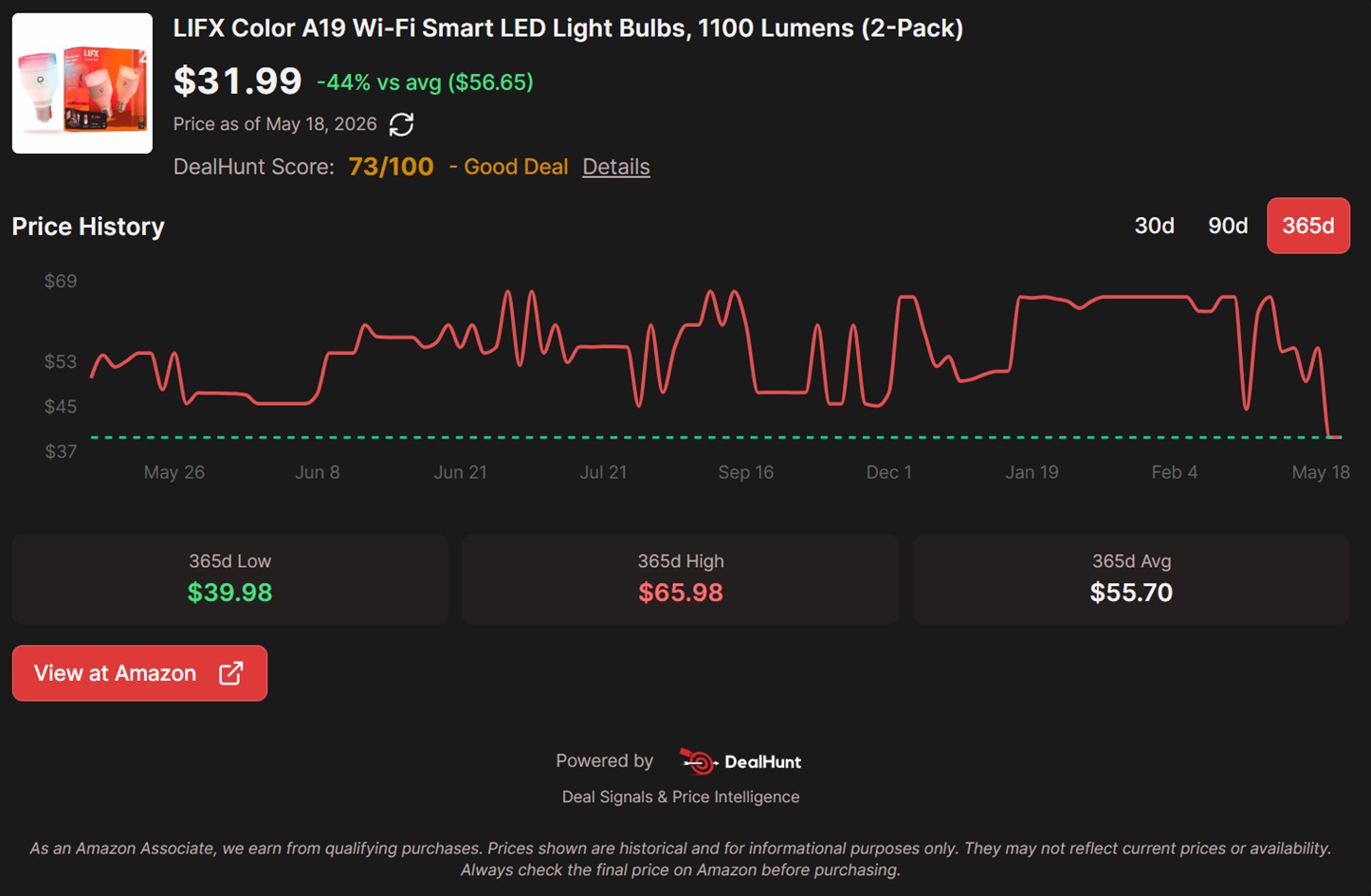This screenshot has width=1371, height=896.
Task: Click the 365d Avg $55.70 card
Action: pos(1131,579)
